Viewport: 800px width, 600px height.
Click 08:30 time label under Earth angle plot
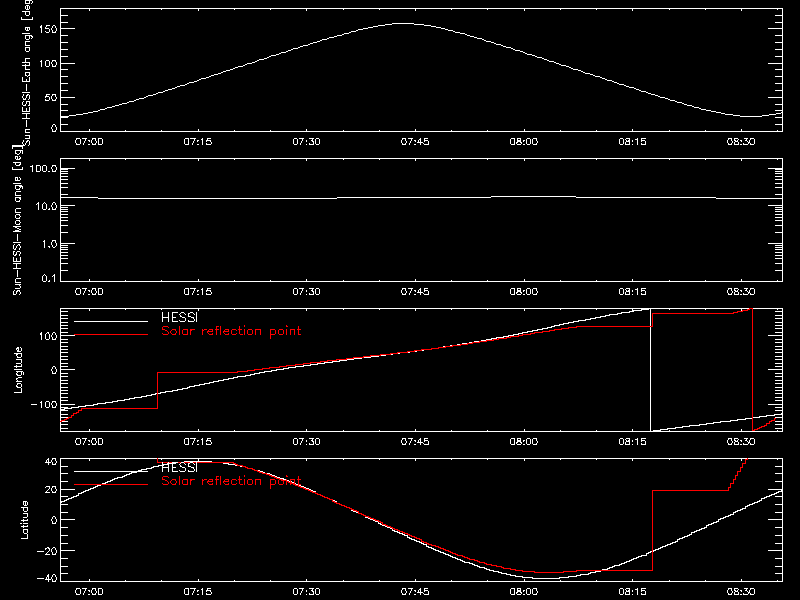741,142
